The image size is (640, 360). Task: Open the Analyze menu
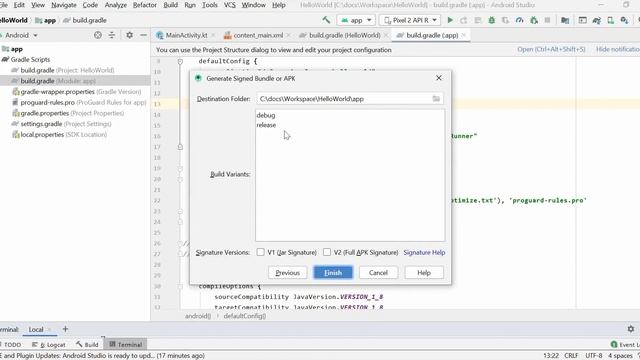click(x=116, y=5)
